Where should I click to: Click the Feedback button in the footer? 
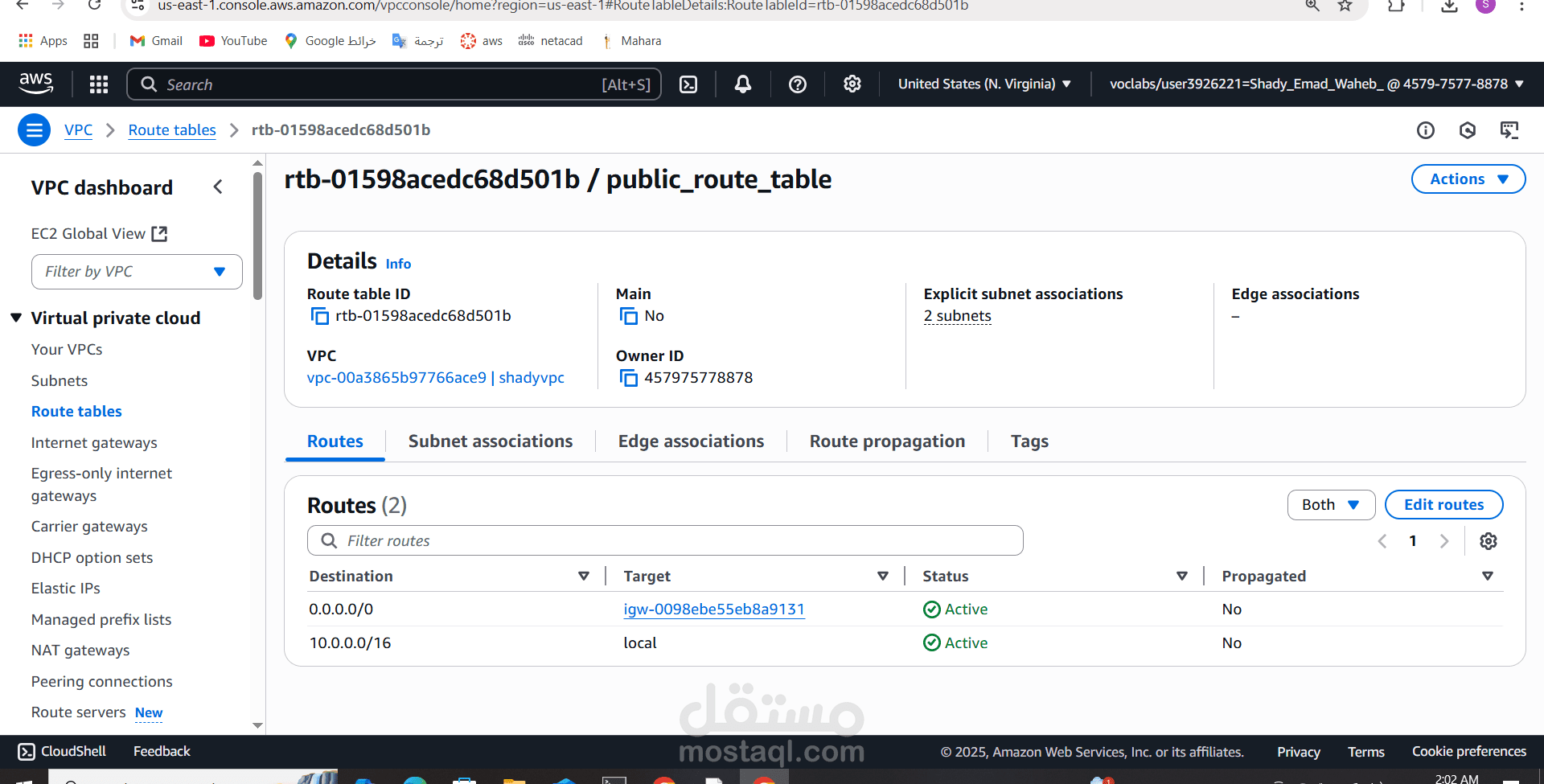point(162,751)
